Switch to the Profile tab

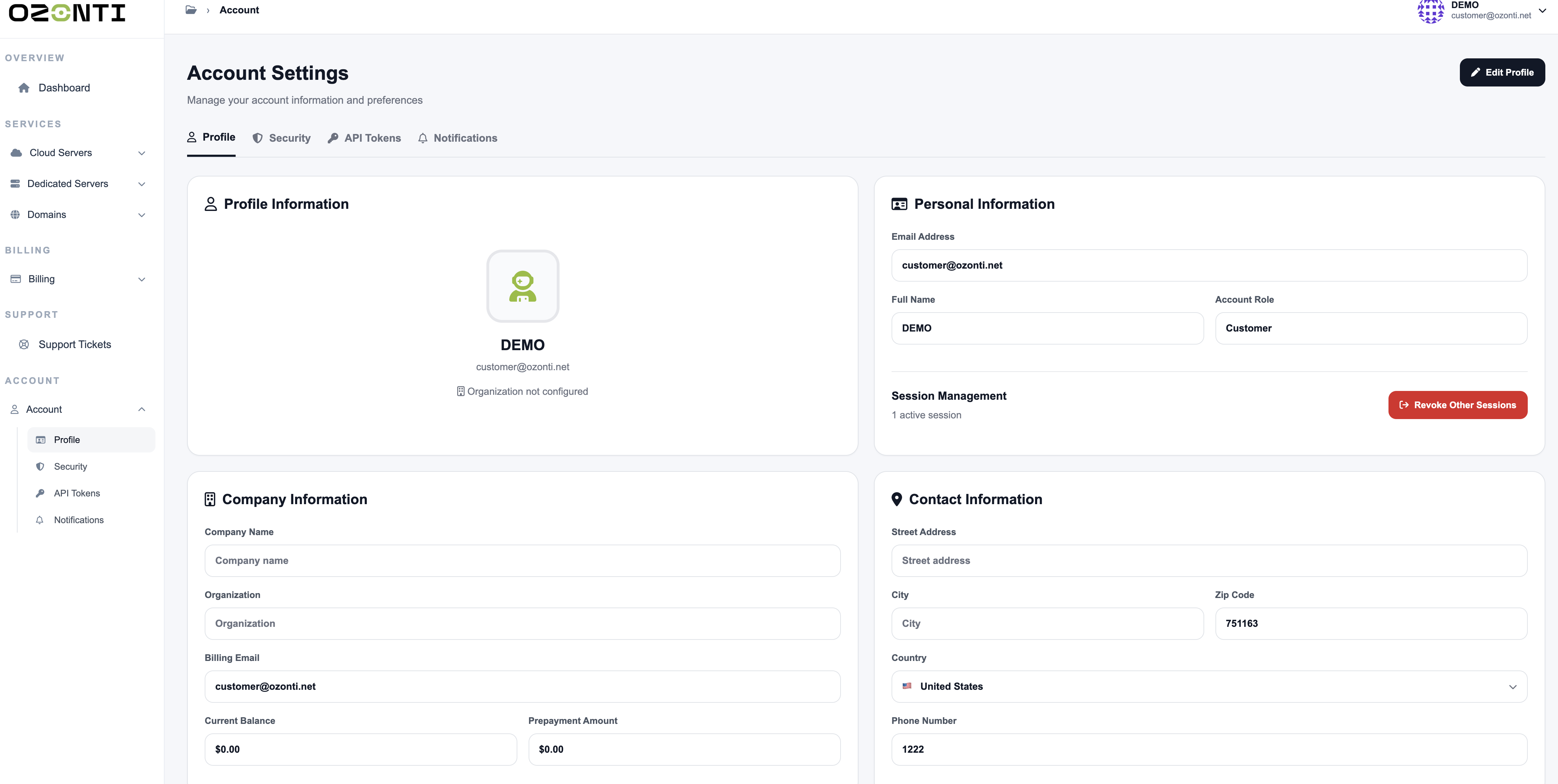pyautogui.click(x=211, y=137)
